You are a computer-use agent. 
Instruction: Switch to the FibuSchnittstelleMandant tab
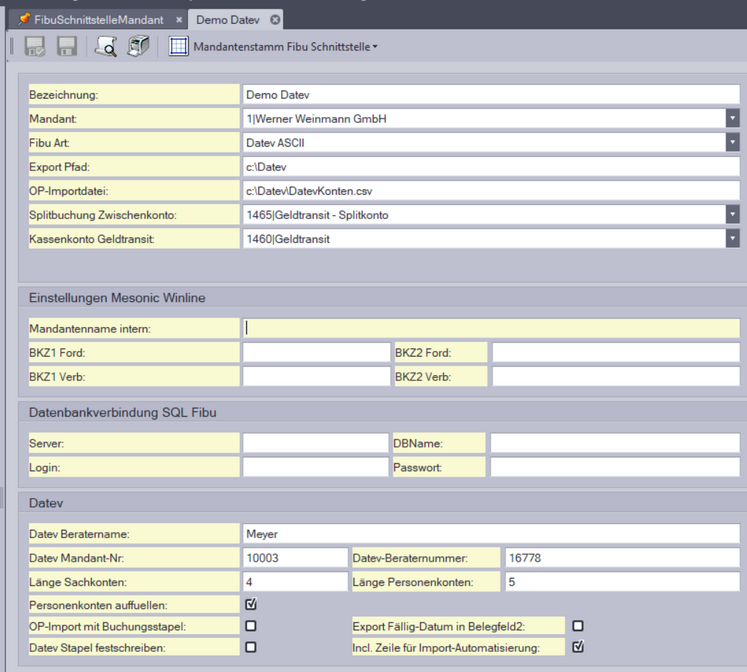click(99, 20)
